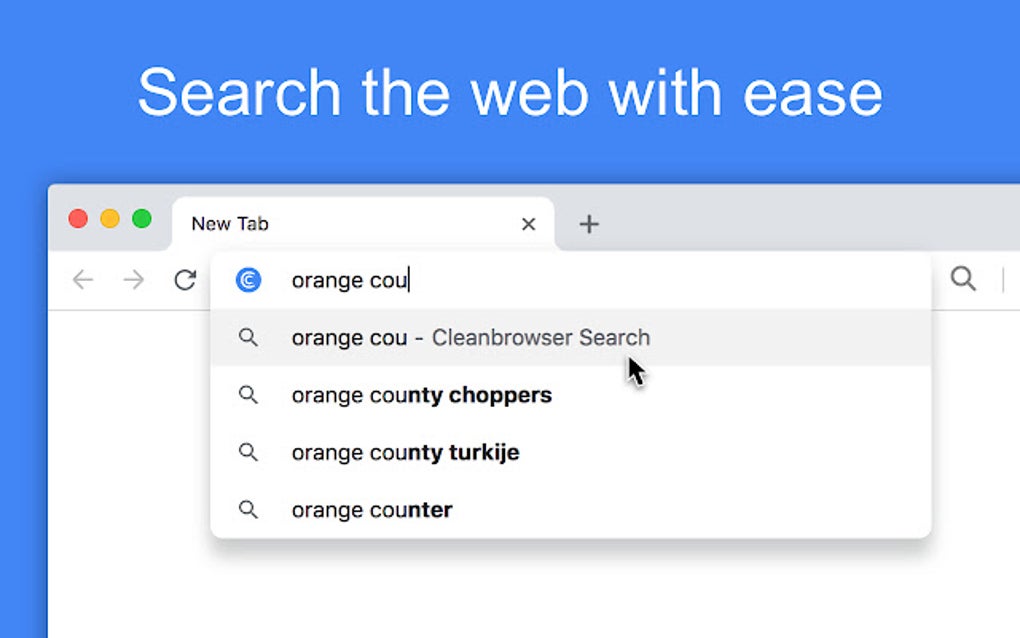Select the orange counter suggestion

click(x=371, y=510)
